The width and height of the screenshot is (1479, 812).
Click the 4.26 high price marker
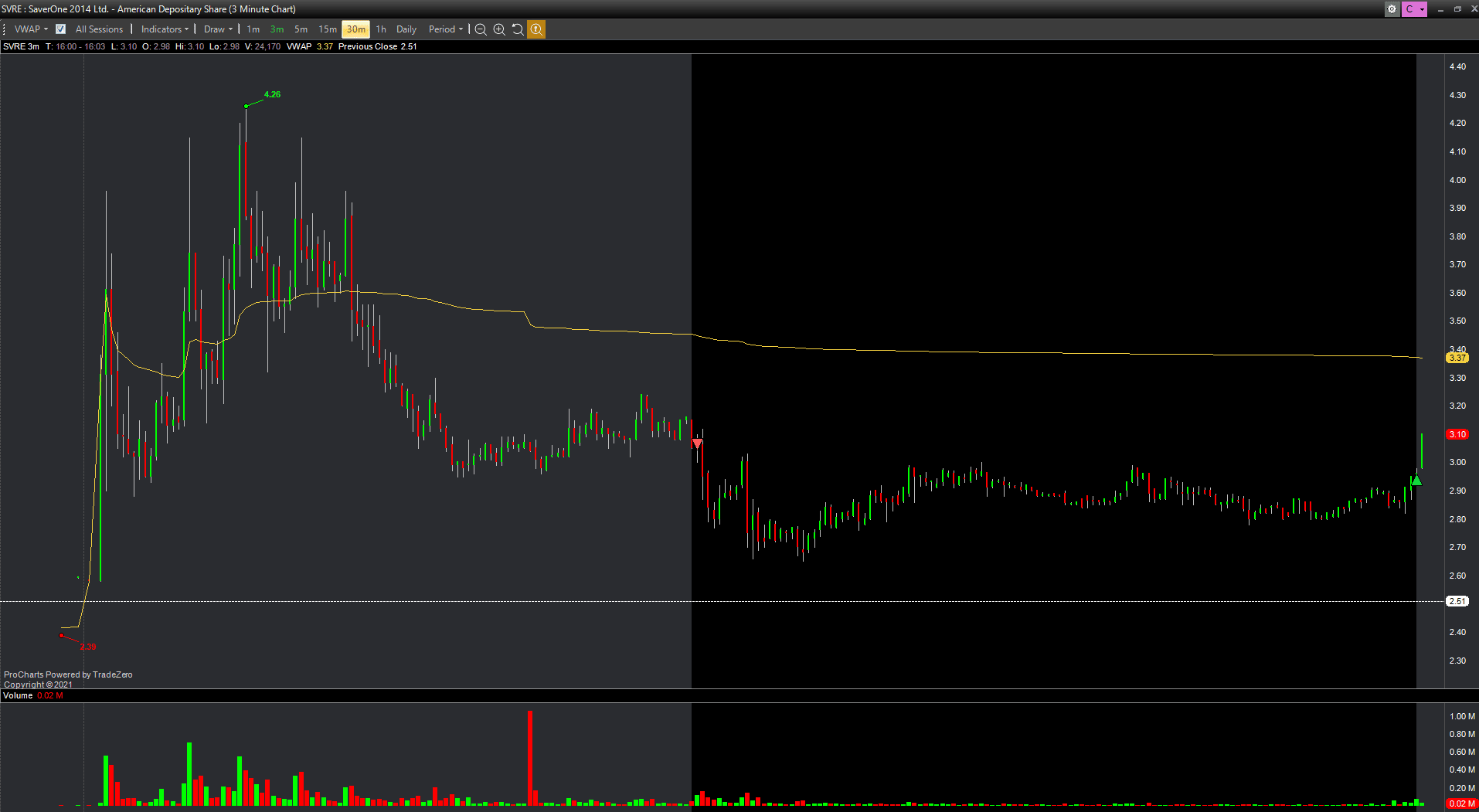[x=272, y=94]
